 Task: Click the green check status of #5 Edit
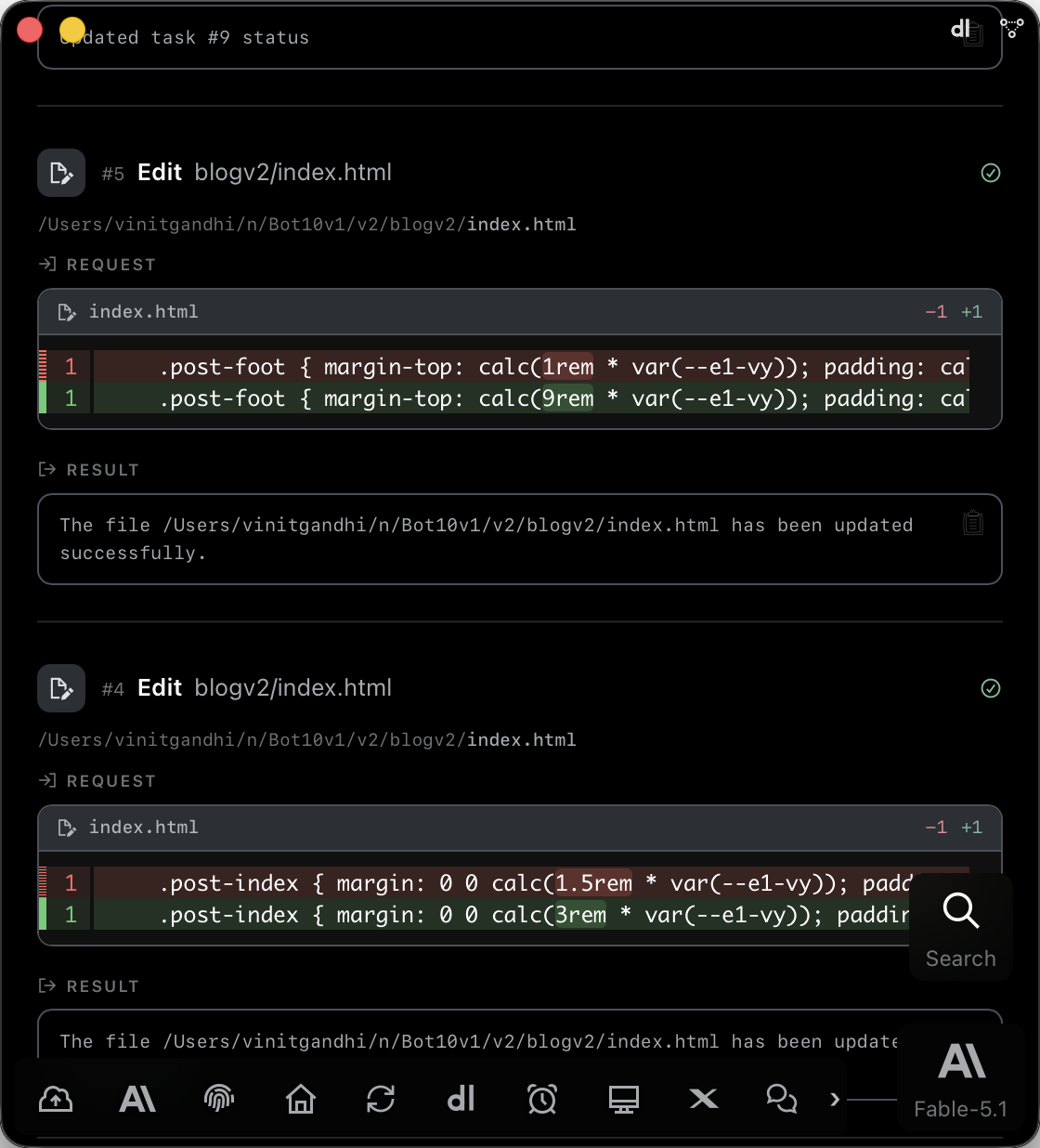[x=991, y=173]
